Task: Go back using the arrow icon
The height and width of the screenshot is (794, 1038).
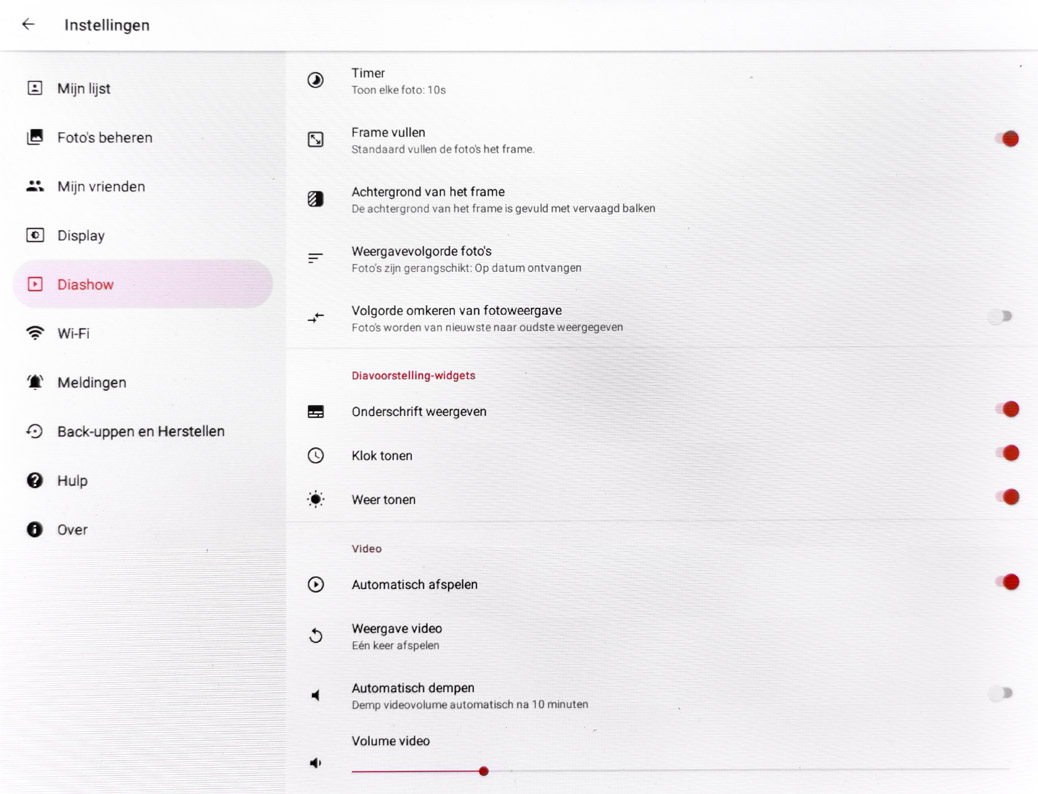Action: [28, 24]
